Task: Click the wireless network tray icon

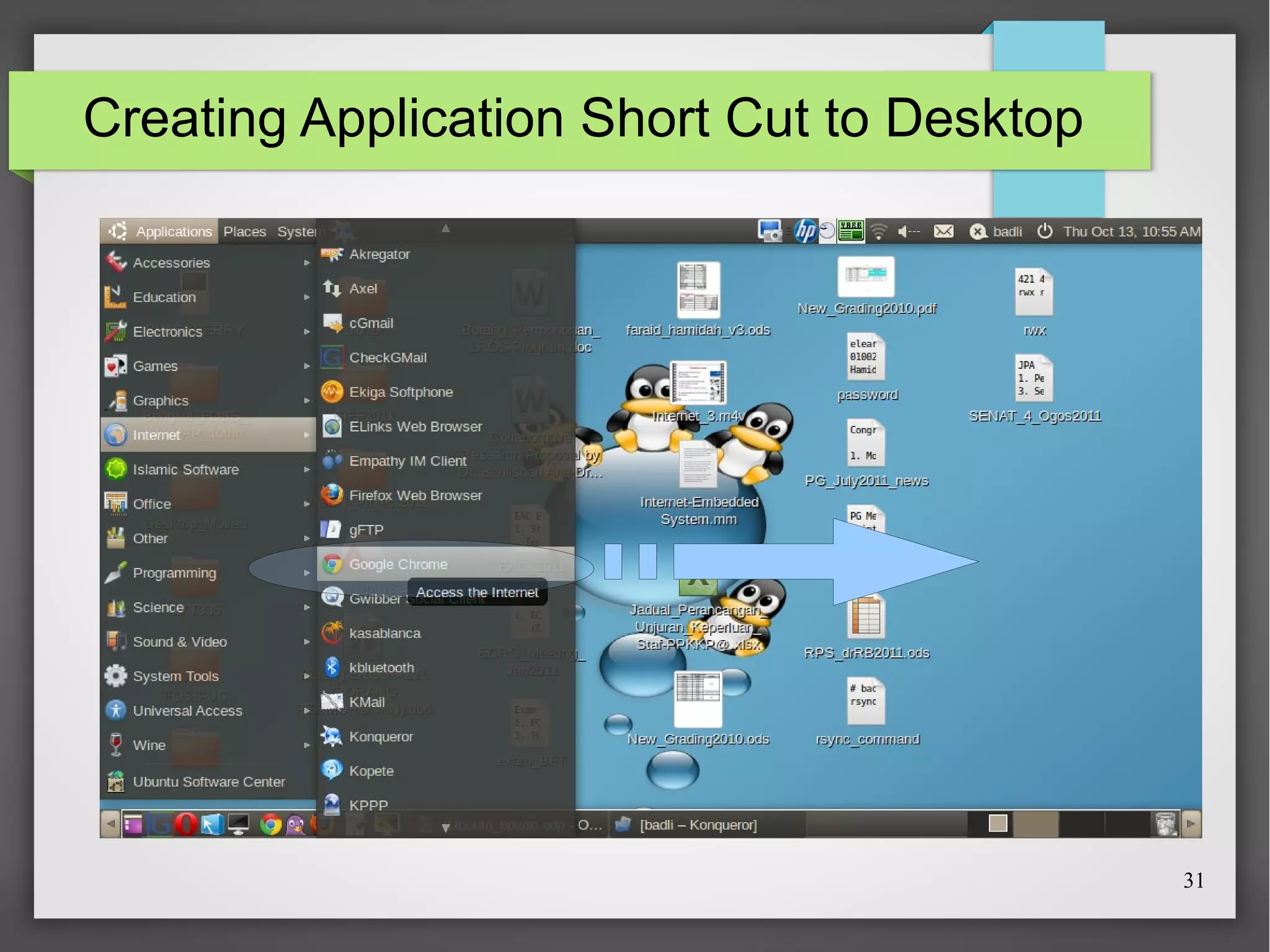Action: (877, 231)
